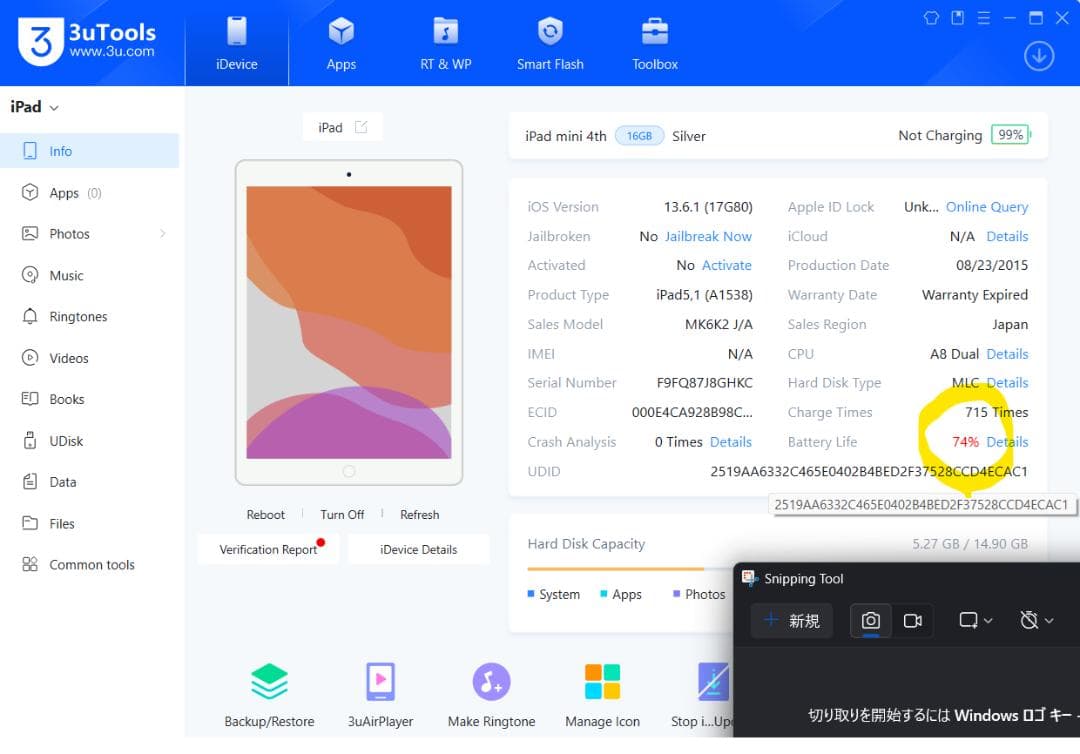Open the iCloud Details link
Viewport: 1080px width, 754px height.
(1007, 236)
